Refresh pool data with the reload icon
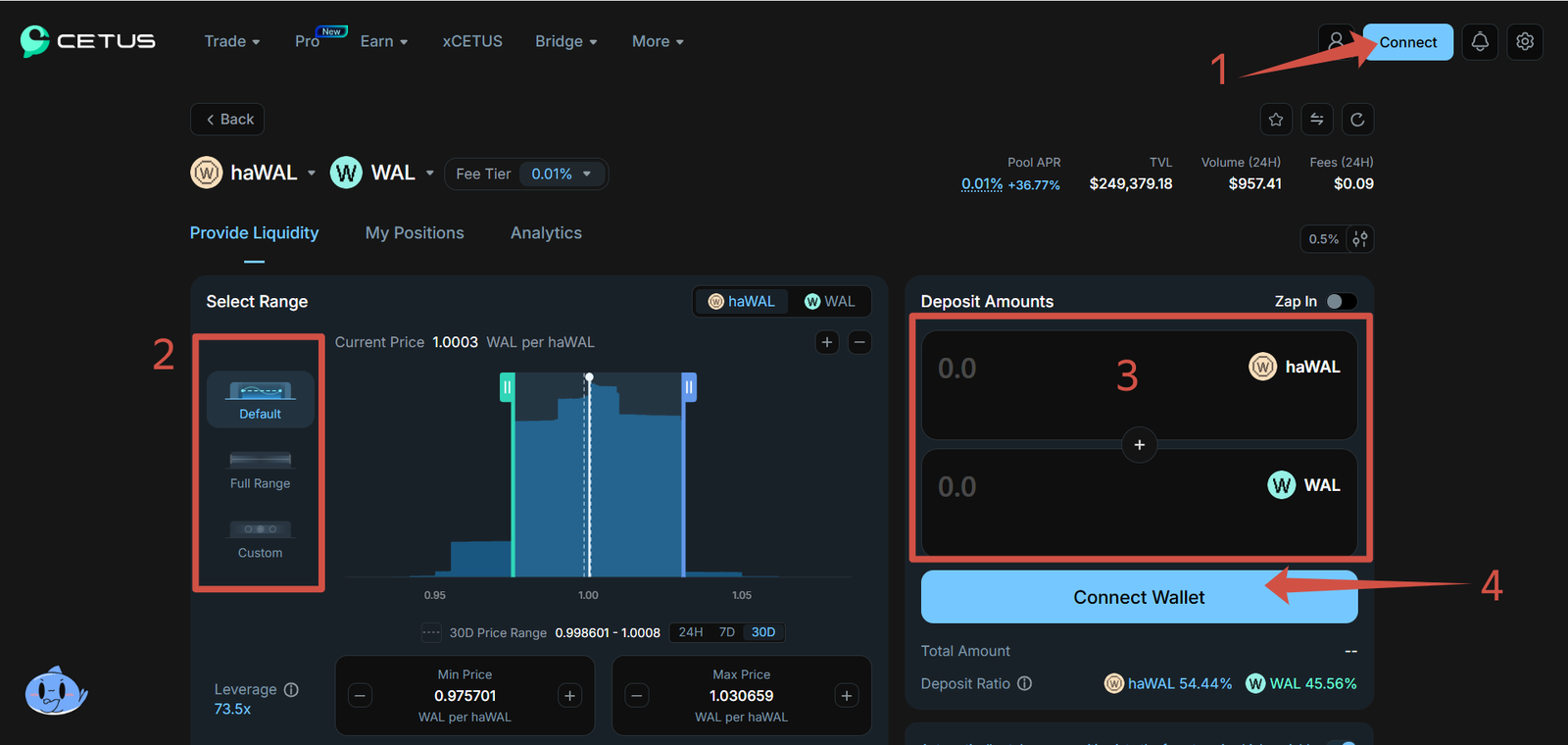The height and width of the screenshot is (745, 1568). coord(1357,120)
